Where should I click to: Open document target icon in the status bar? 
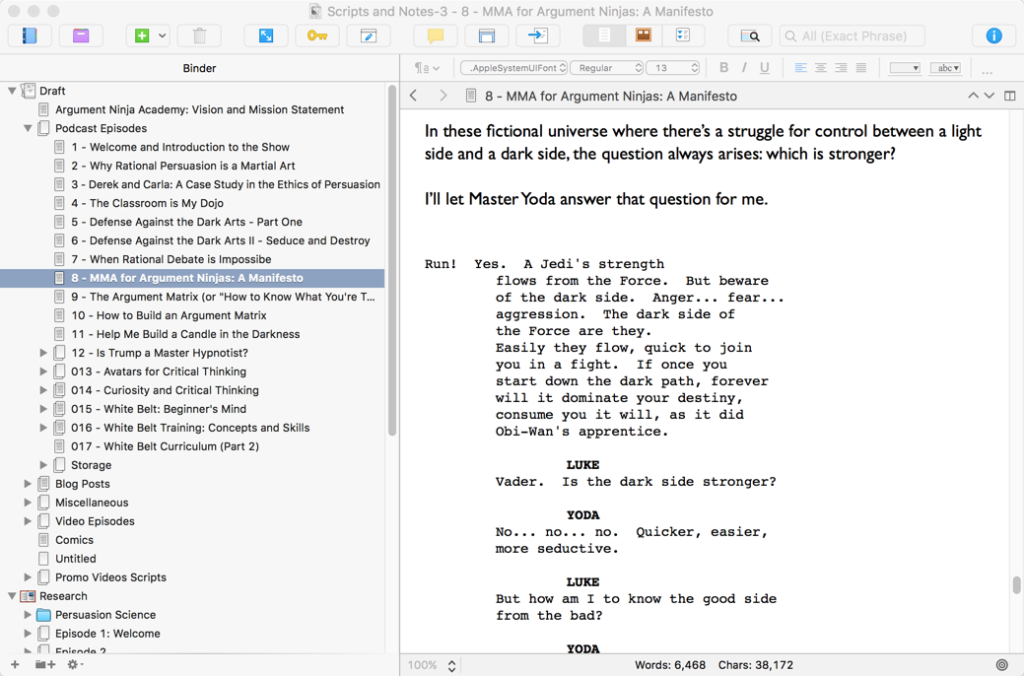coord(1002,665)
